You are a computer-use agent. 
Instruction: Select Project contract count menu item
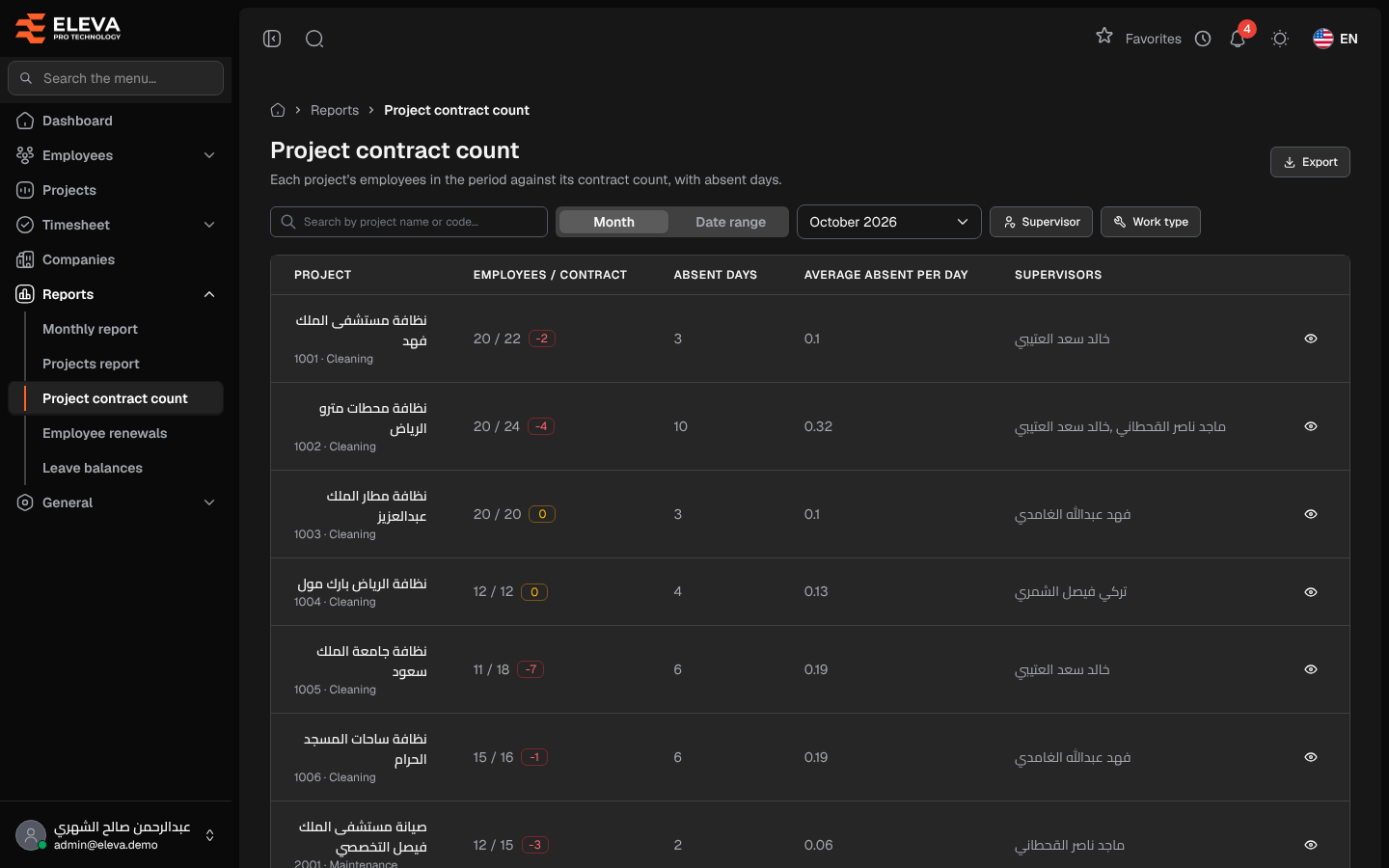pyautogui.click(x=115, y=398)
